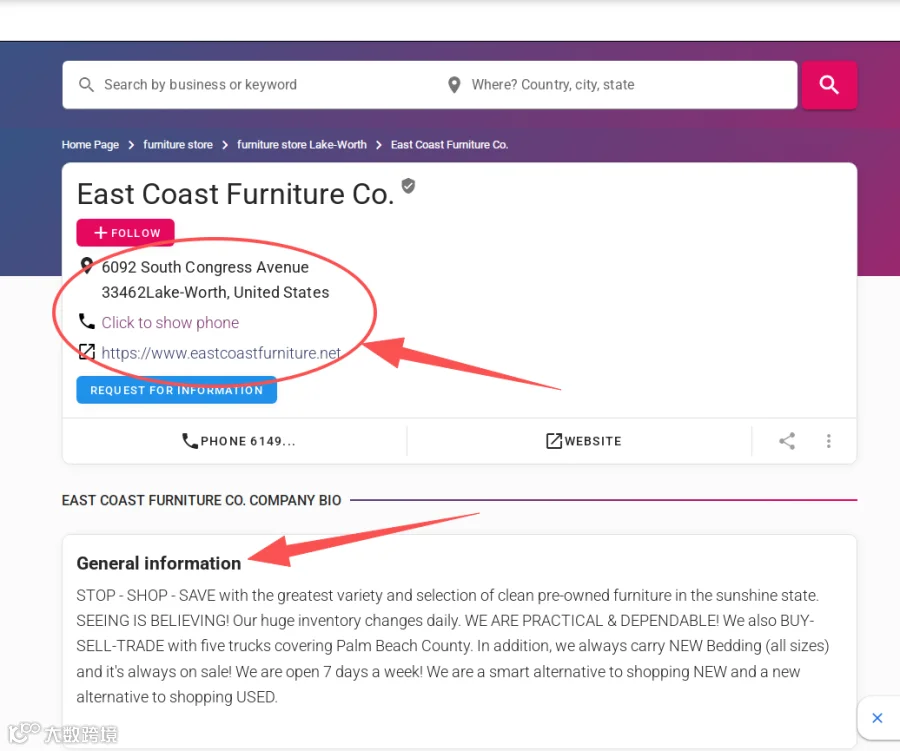Click chevron arrow after Home Page breadcrumb
The image size is (900, 751).
point(131,145)
